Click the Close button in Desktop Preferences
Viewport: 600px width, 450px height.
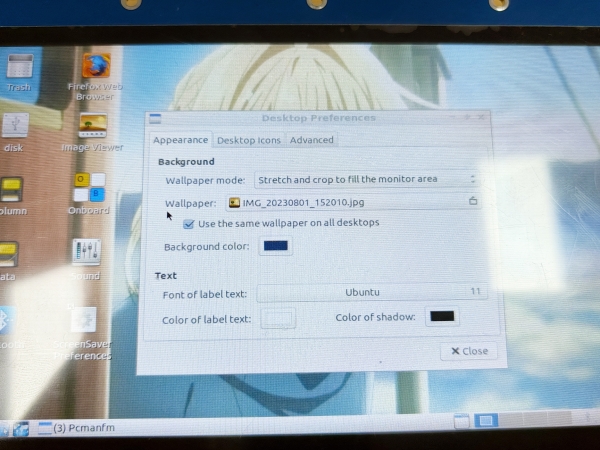click(468, 351)
